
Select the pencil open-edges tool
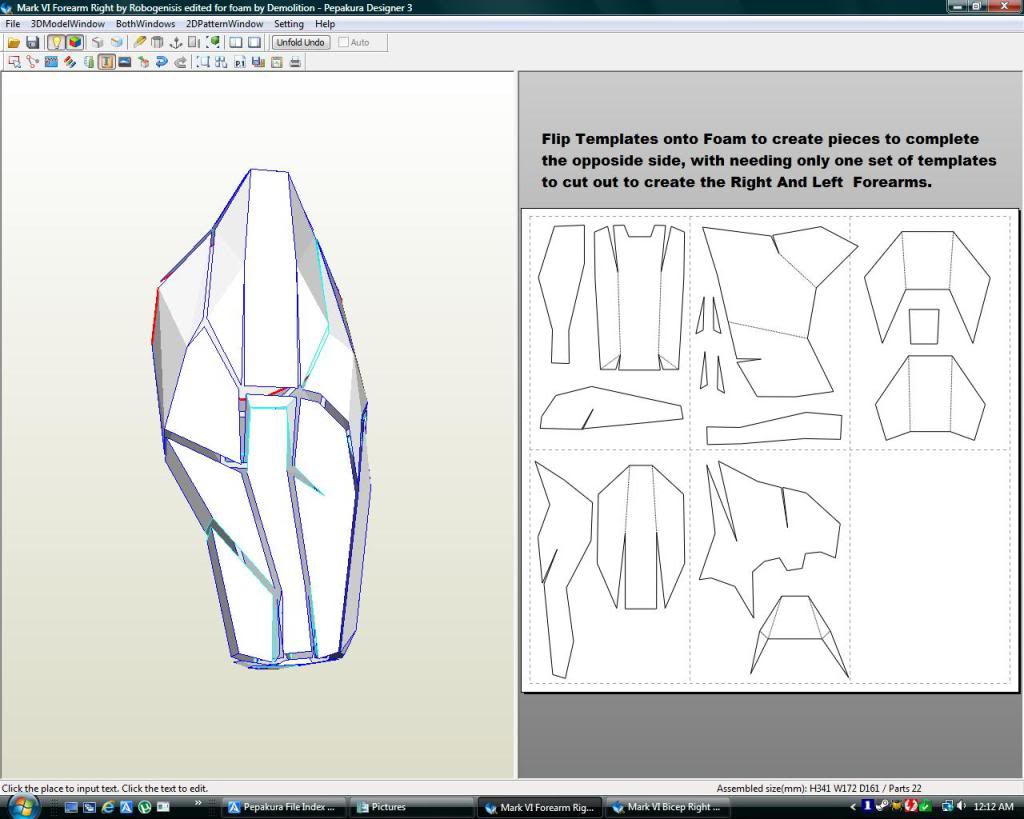tap(139, 42)
